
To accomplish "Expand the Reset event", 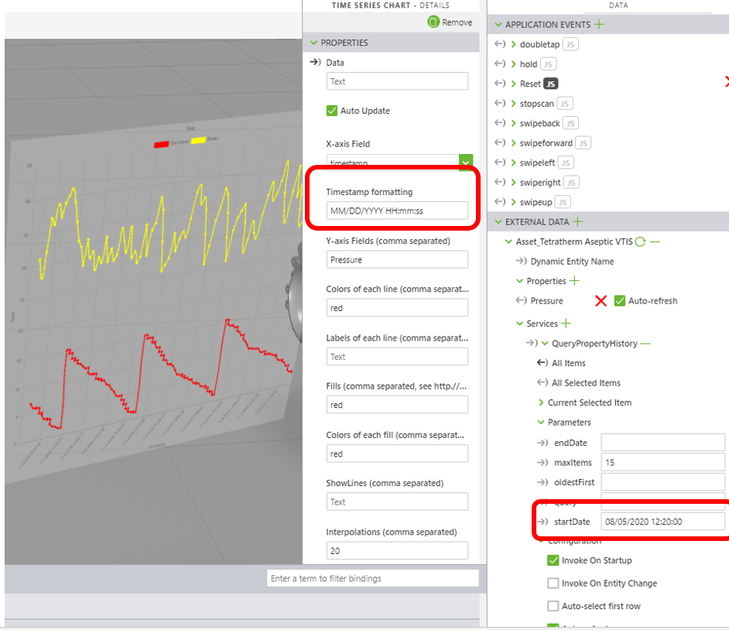I will [x=513, y=84].
